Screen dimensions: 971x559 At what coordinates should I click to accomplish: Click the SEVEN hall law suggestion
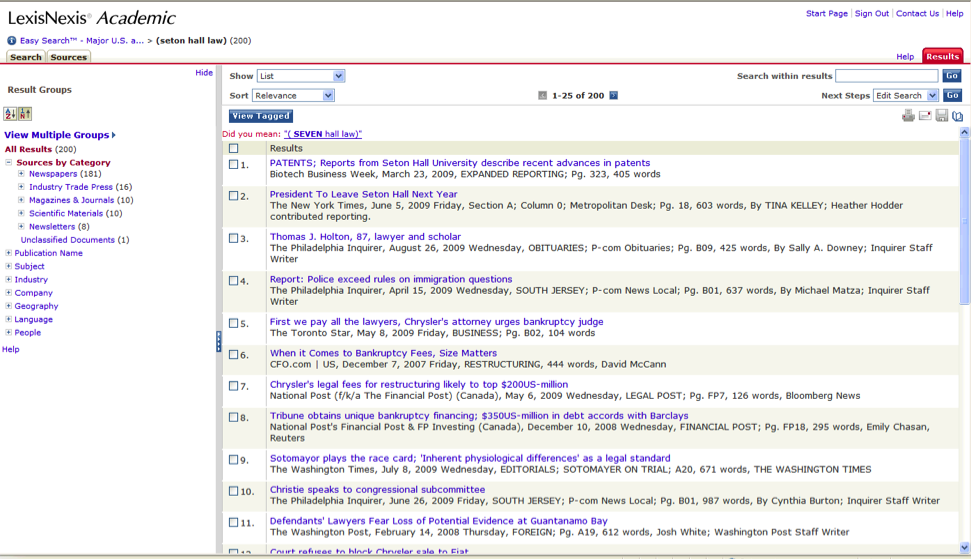click(x=323, y=134)
